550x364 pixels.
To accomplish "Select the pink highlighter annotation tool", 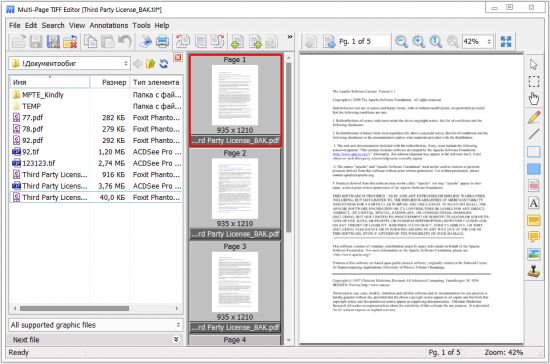I will pyautogui.click(x=534, y=186).
